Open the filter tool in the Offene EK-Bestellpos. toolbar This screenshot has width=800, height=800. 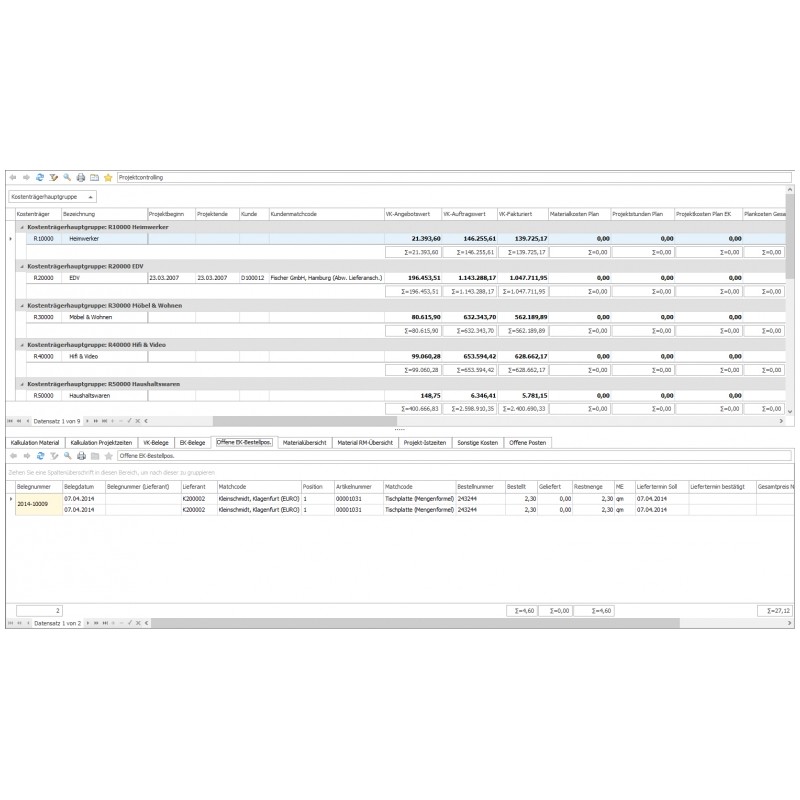(54, 456)
